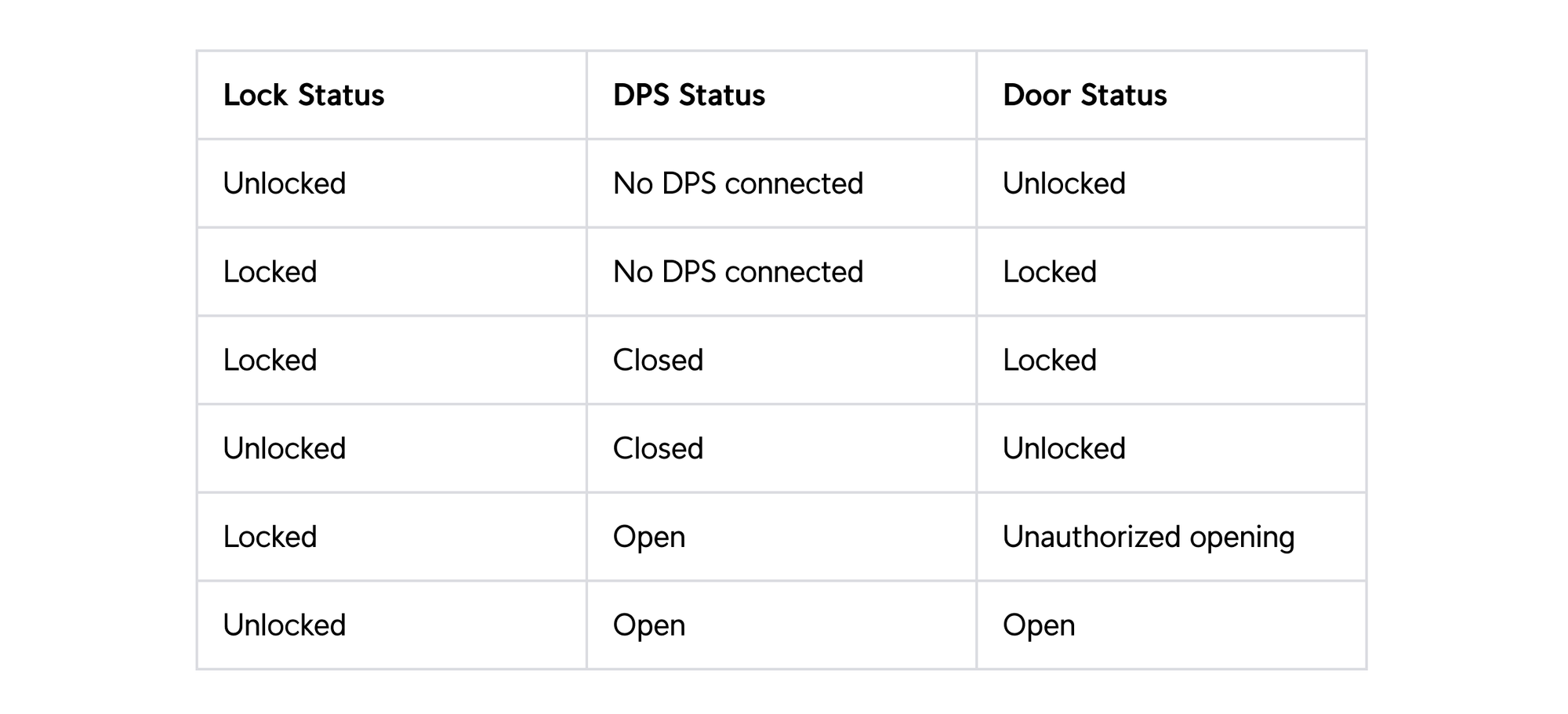Select the "Open" value under Door Status

1038,625
